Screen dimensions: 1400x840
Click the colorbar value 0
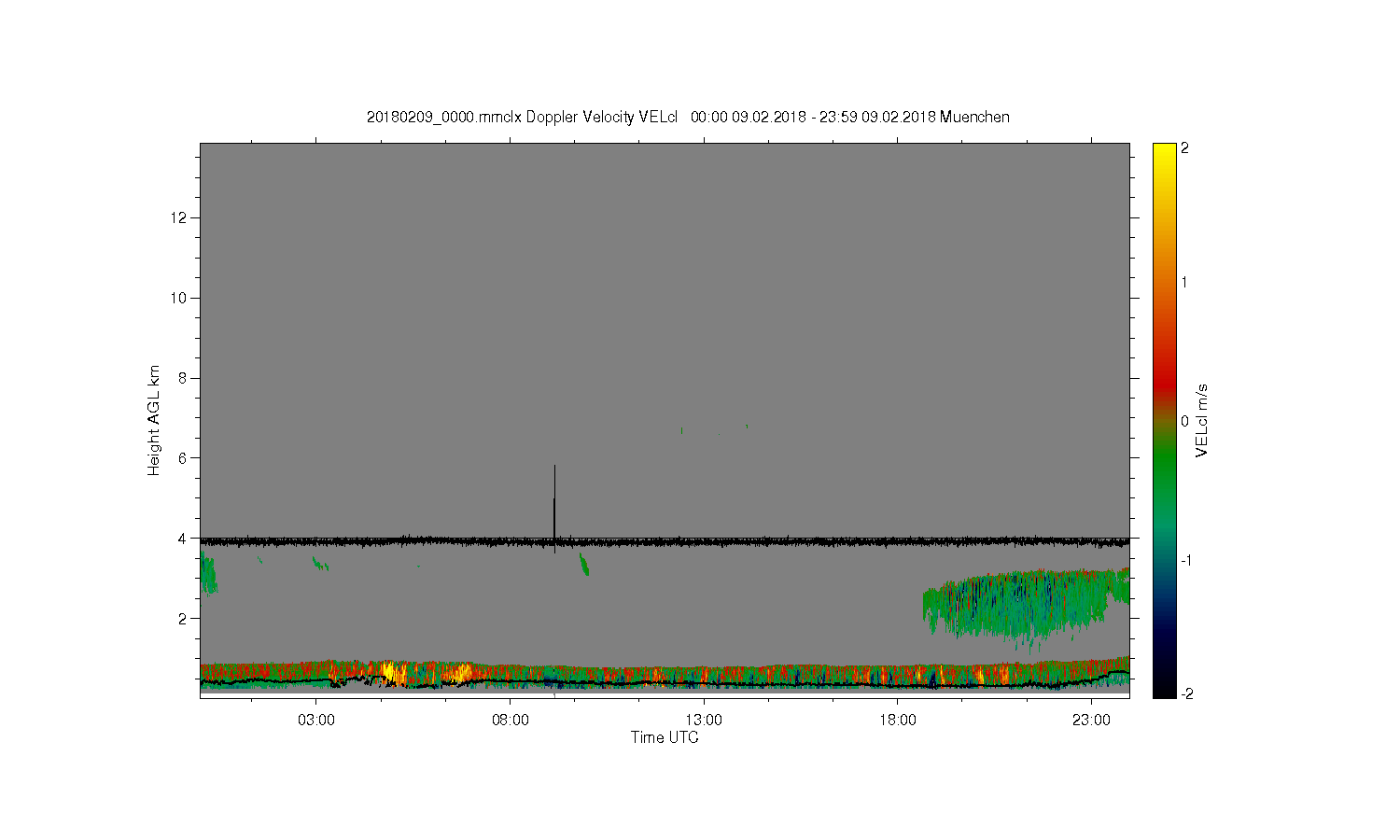coord(1184,421)
